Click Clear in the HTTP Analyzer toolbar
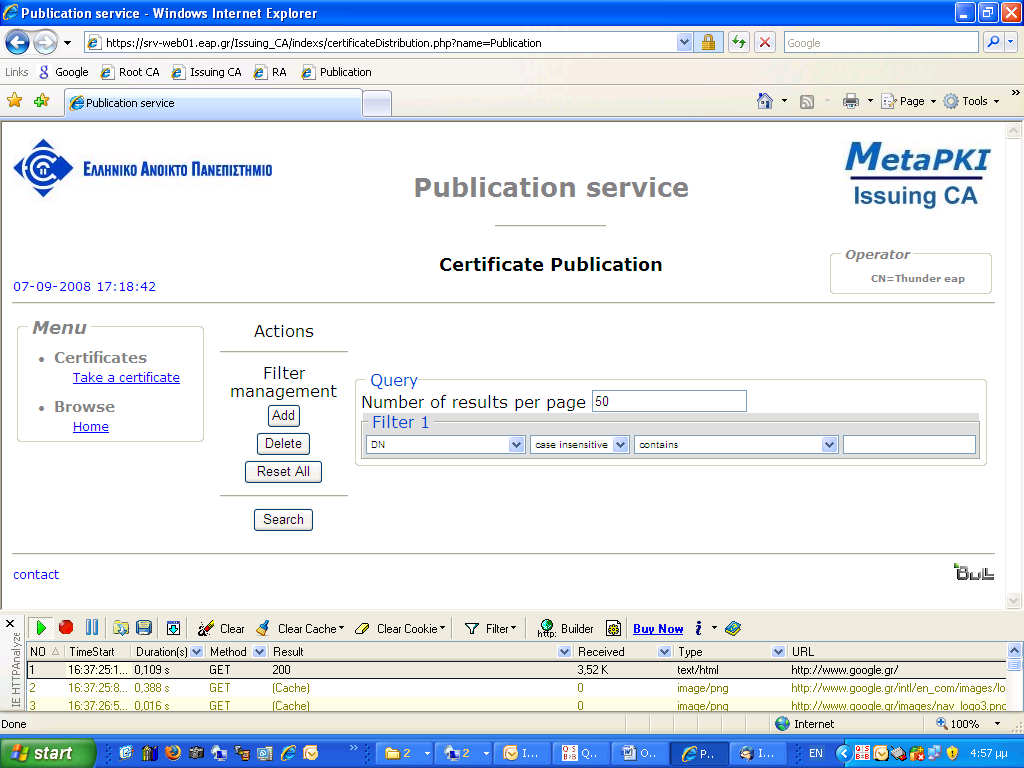1024x768 pixels. click(x=221, y=628)
